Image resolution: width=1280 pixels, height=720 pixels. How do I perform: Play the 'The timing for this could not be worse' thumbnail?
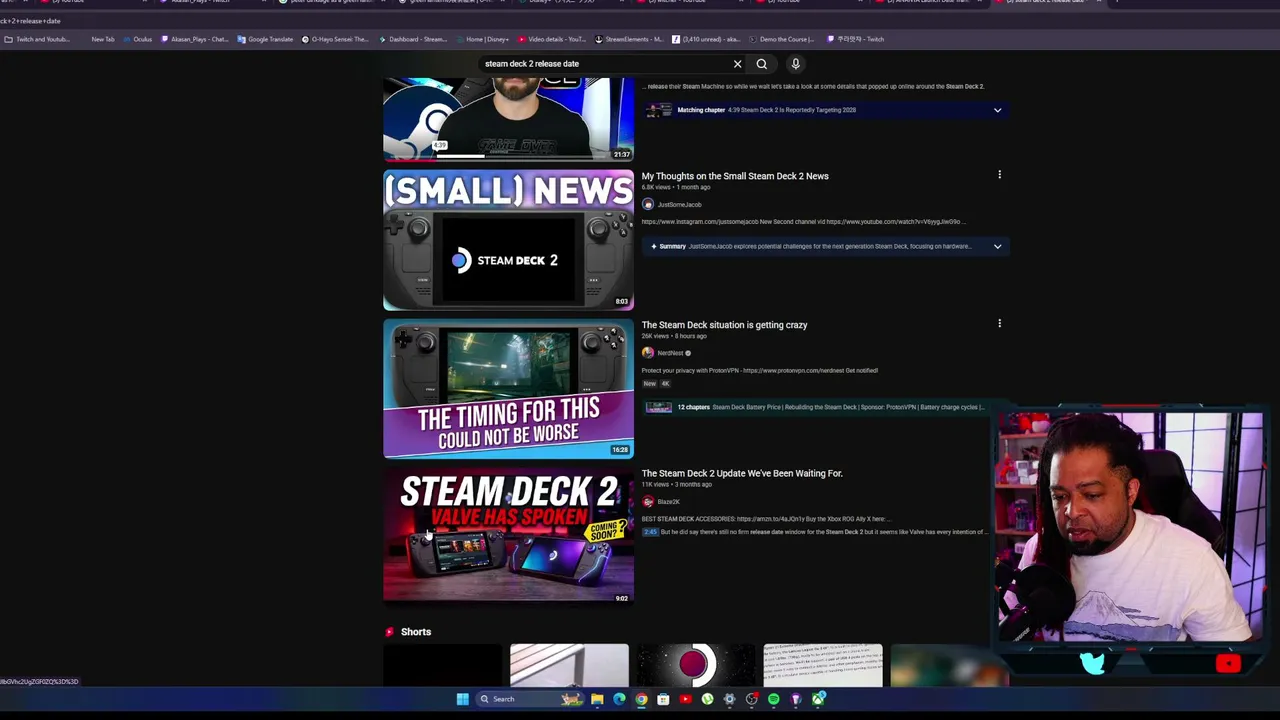508,389
